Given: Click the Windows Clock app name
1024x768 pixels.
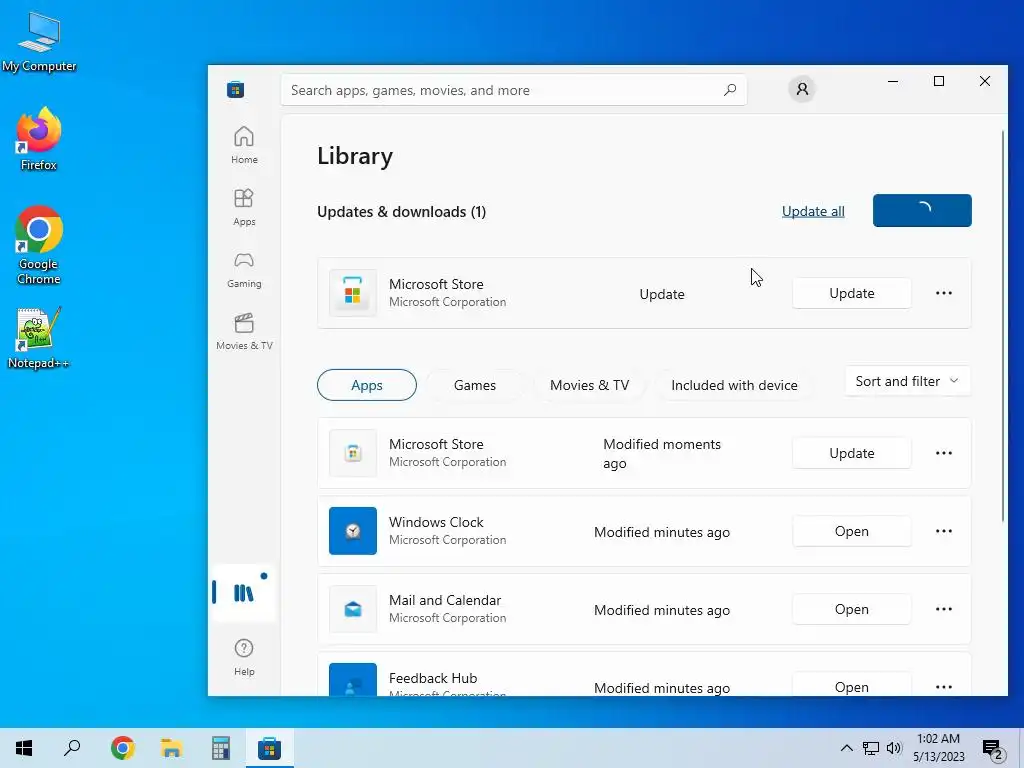Looking at the screenshot, I should pyautogui.click(x=436, y=522).
